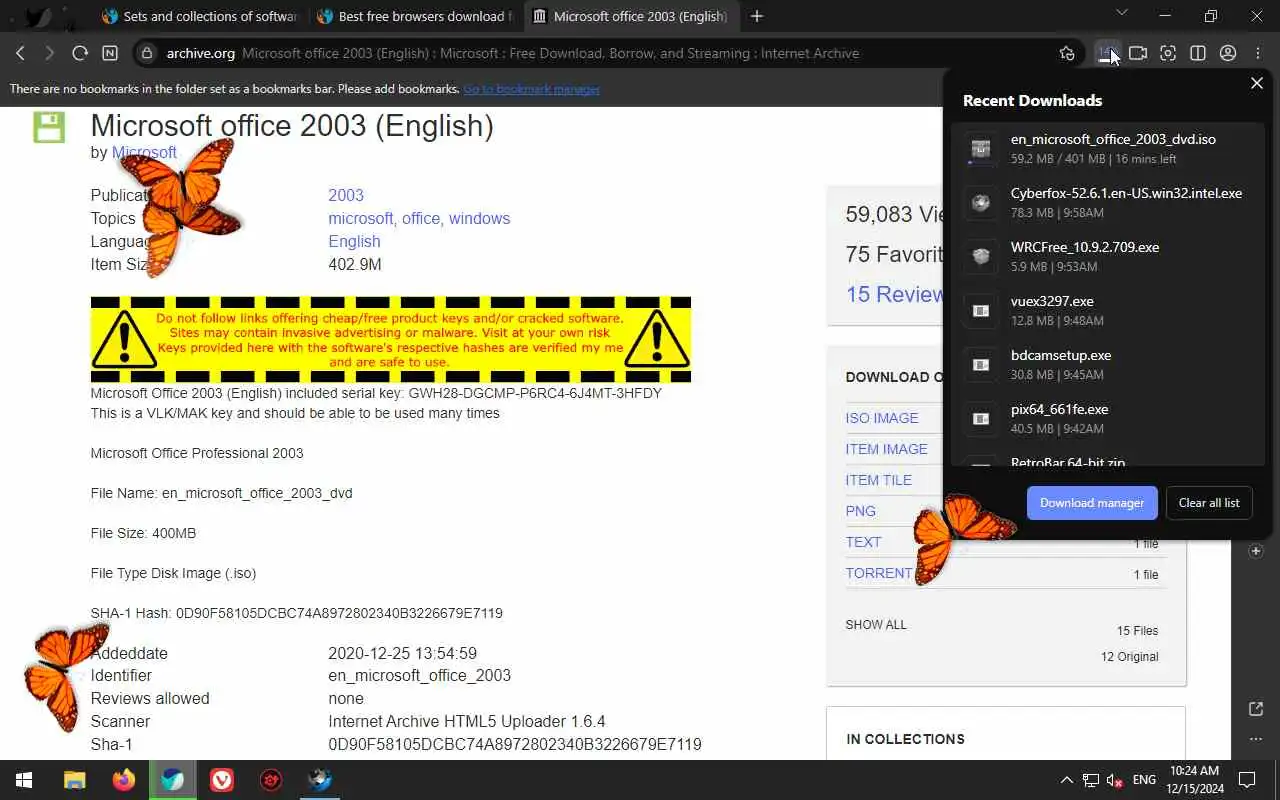Click the pix64_661fe.exe file icon
Image resolution: width=1280 pixels, height=800 pixels.
coord(981,419)
